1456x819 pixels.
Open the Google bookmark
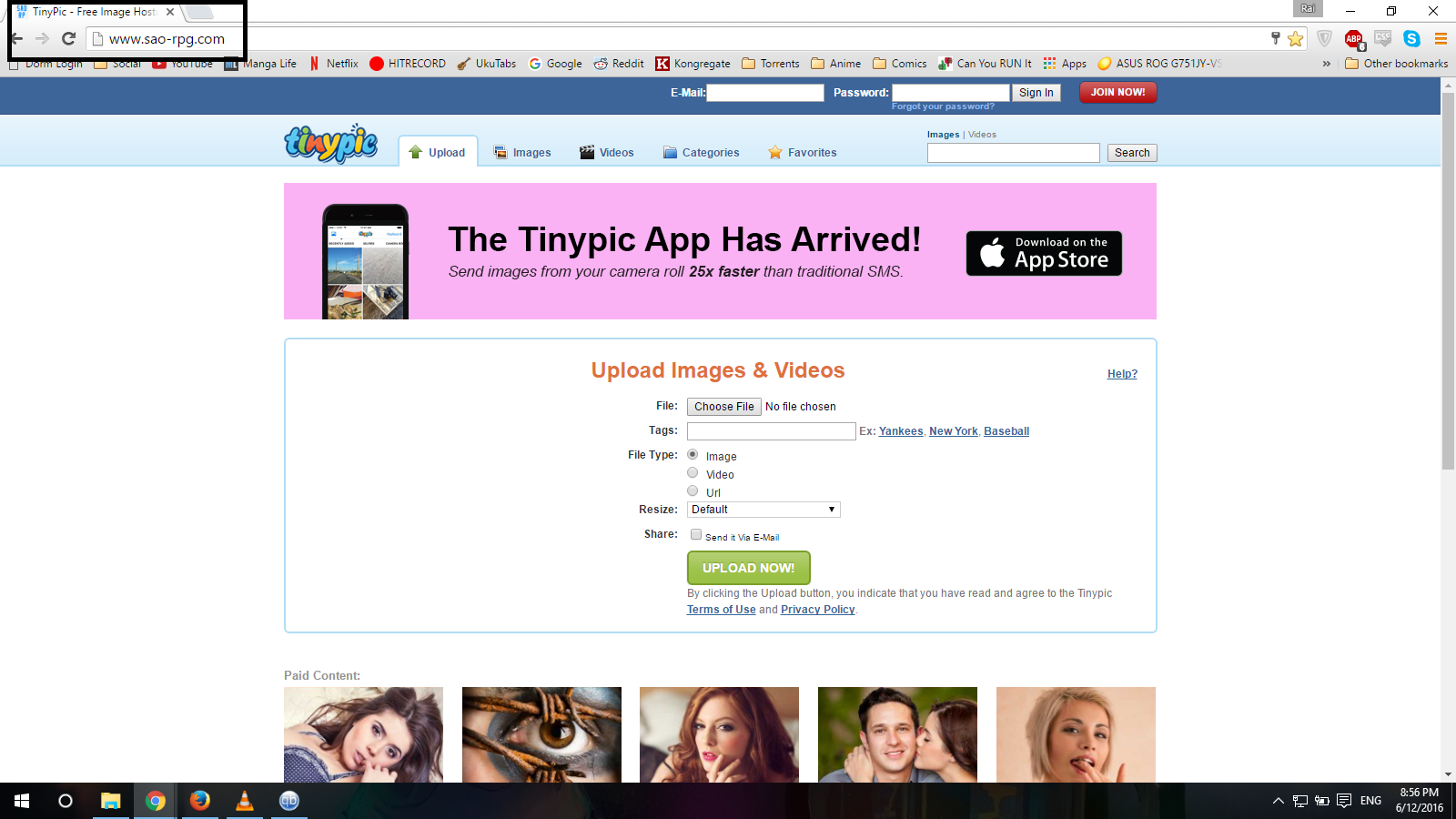pyautogui.click(x=555, y=64)
